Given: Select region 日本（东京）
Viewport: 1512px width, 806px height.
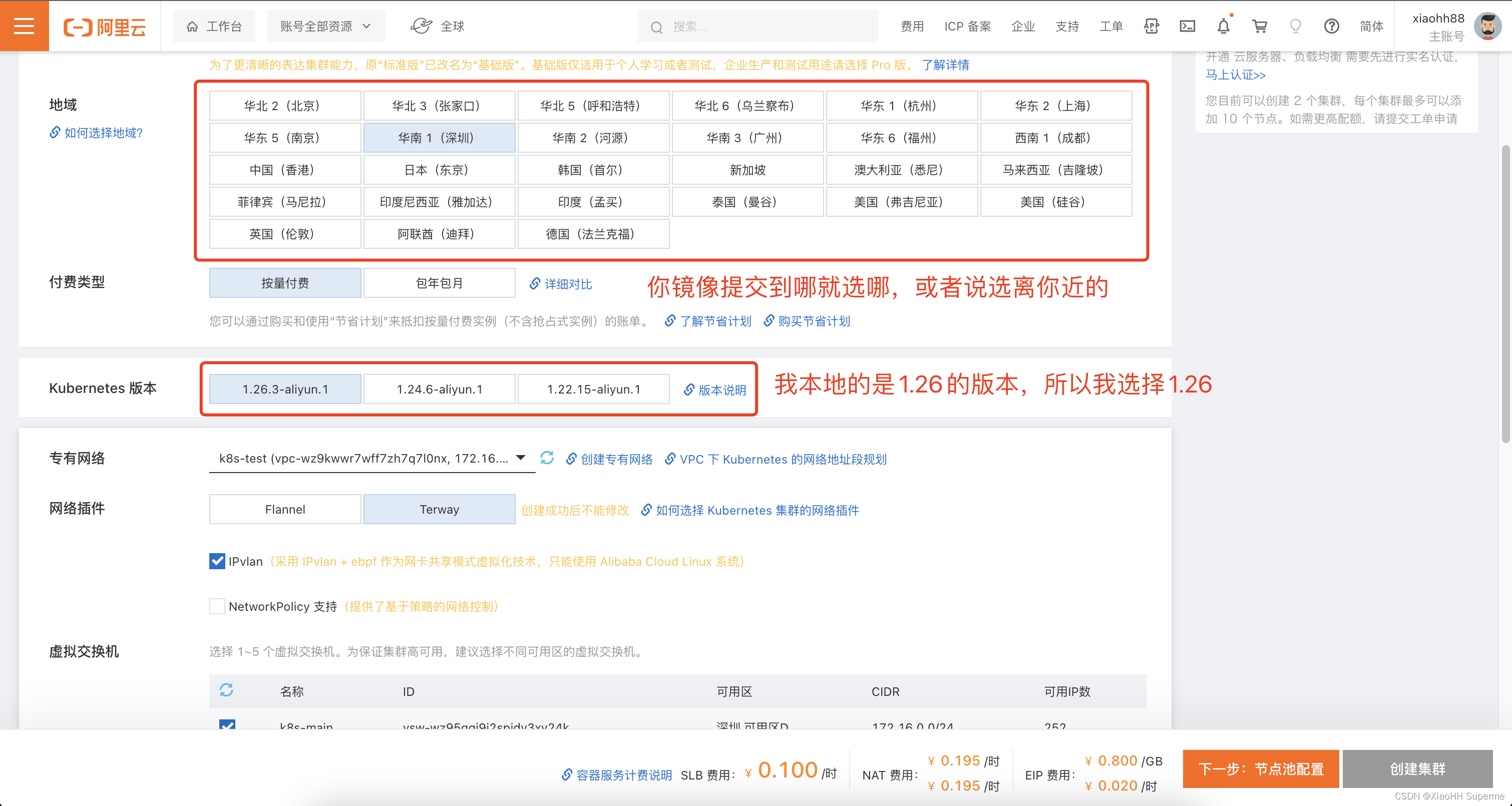Looking at the screenshot, I should [x=439, y=170].
